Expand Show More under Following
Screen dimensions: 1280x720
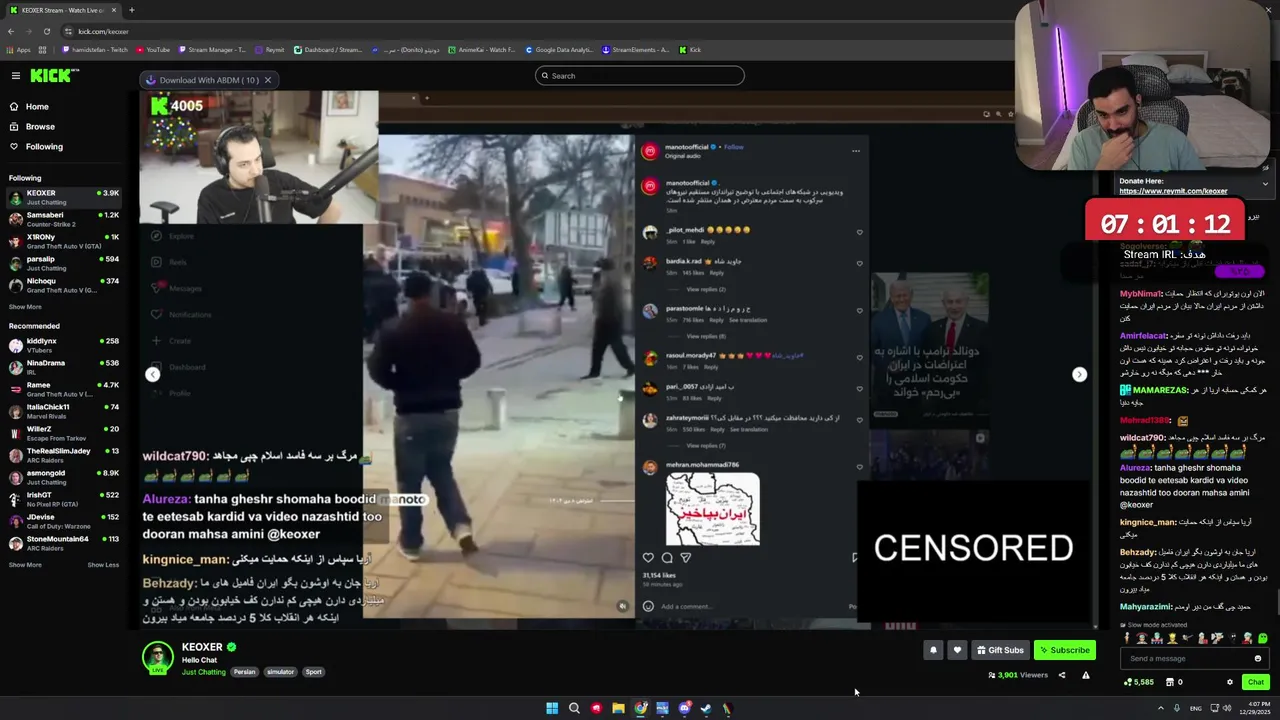[x=25, y=307]
